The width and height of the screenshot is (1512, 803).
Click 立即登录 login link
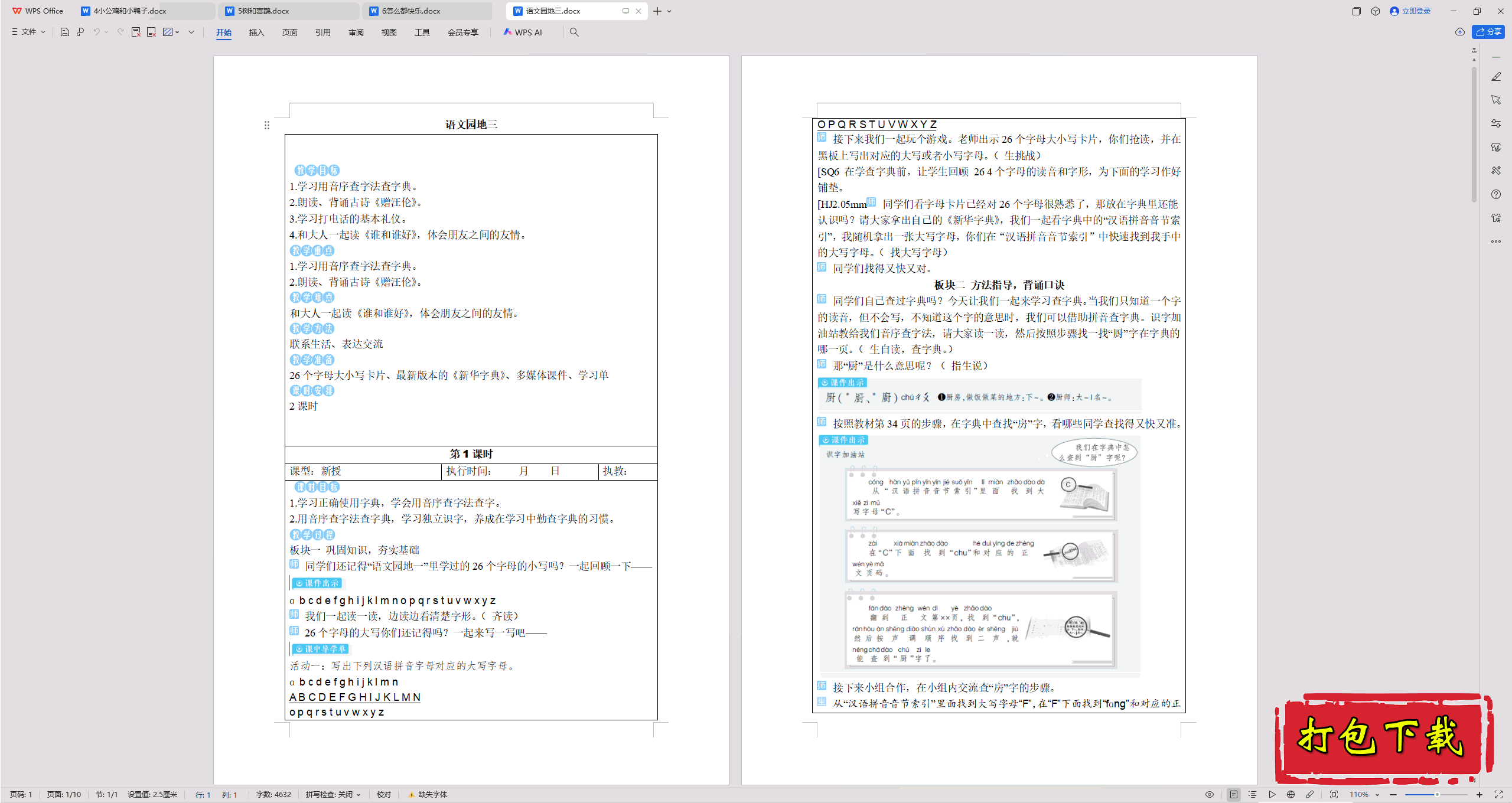[1410, 11]
